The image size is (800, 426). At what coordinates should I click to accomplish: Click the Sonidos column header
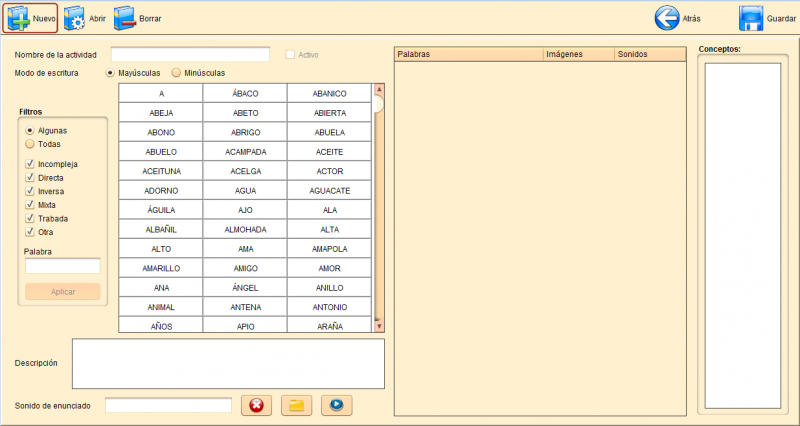pyautogui.click(x=651, y=54)
